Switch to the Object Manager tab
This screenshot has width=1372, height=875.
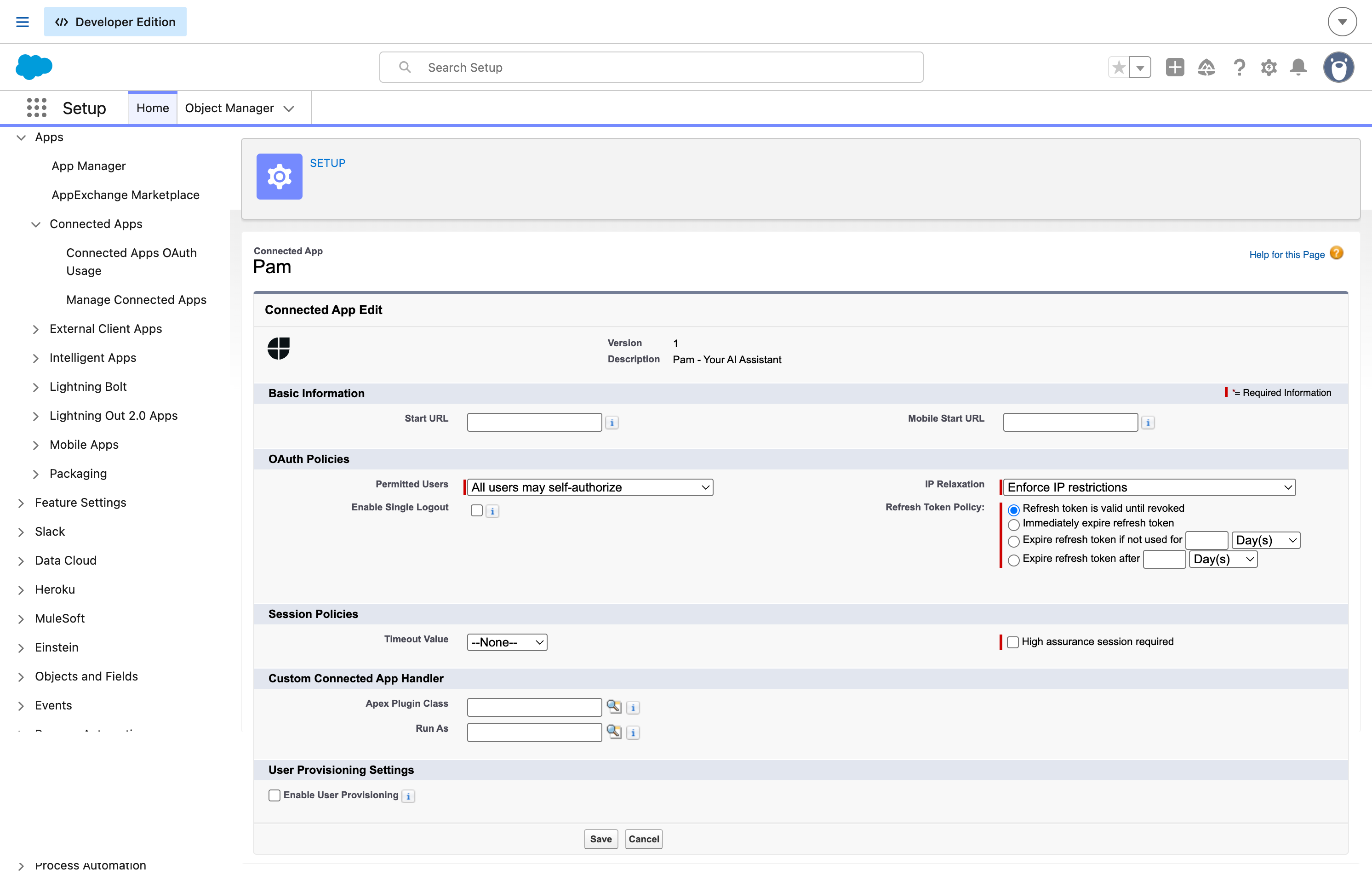pos(229,108)
